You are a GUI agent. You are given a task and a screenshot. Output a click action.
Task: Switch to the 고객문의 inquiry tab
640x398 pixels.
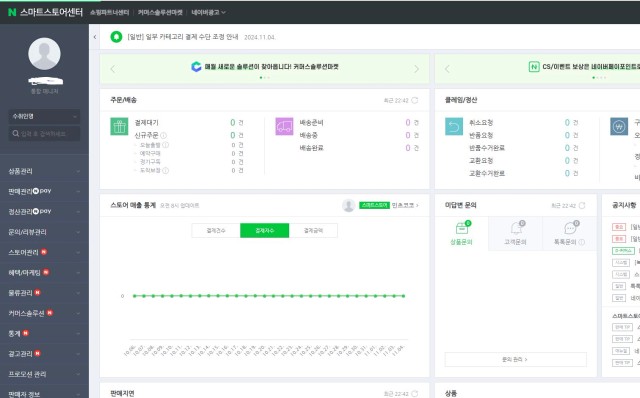pyautogui.click(x=515, y=233)
